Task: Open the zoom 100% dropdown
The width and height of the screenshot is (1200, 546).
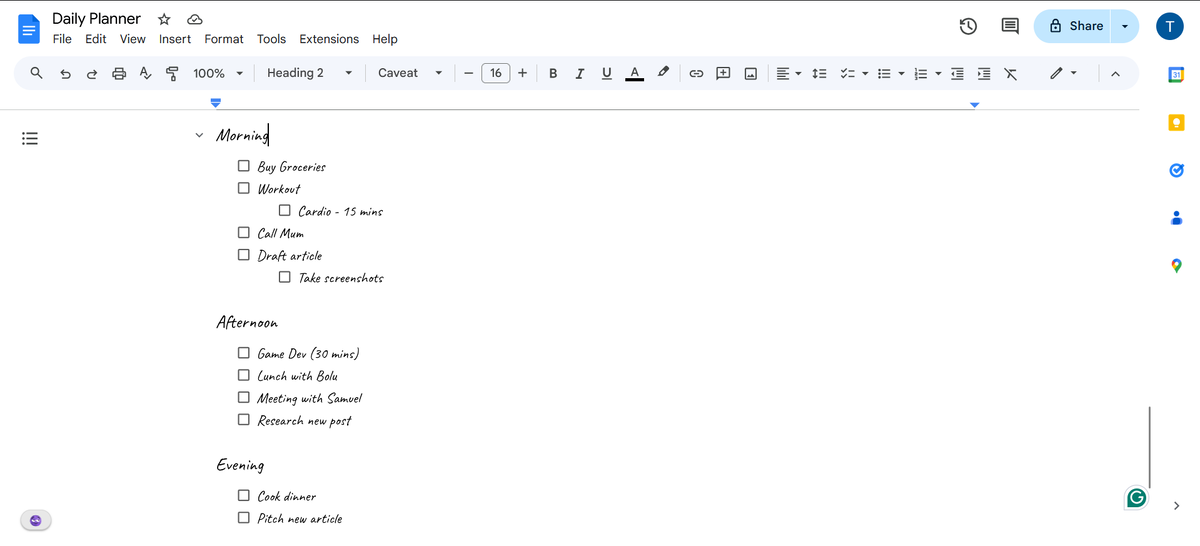Action: click(x=218, y=73)
